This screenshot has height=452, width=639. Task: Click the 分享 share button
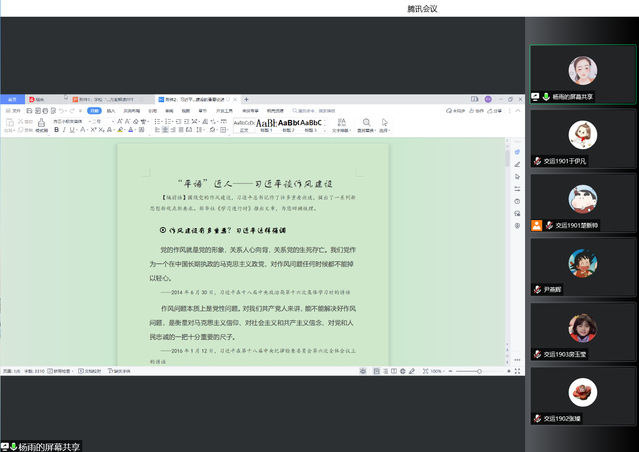click(x=497, y=110)
